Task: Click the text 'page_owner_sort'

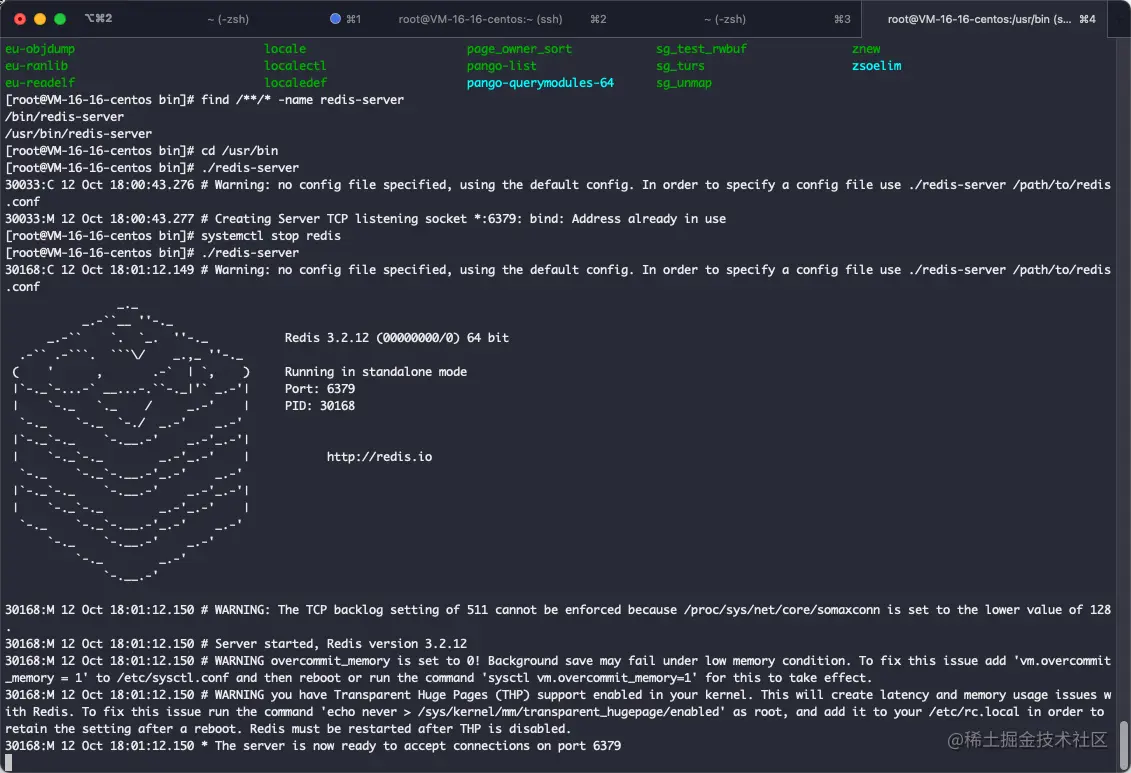Action: pyautogui.click(x=519, y=48)
